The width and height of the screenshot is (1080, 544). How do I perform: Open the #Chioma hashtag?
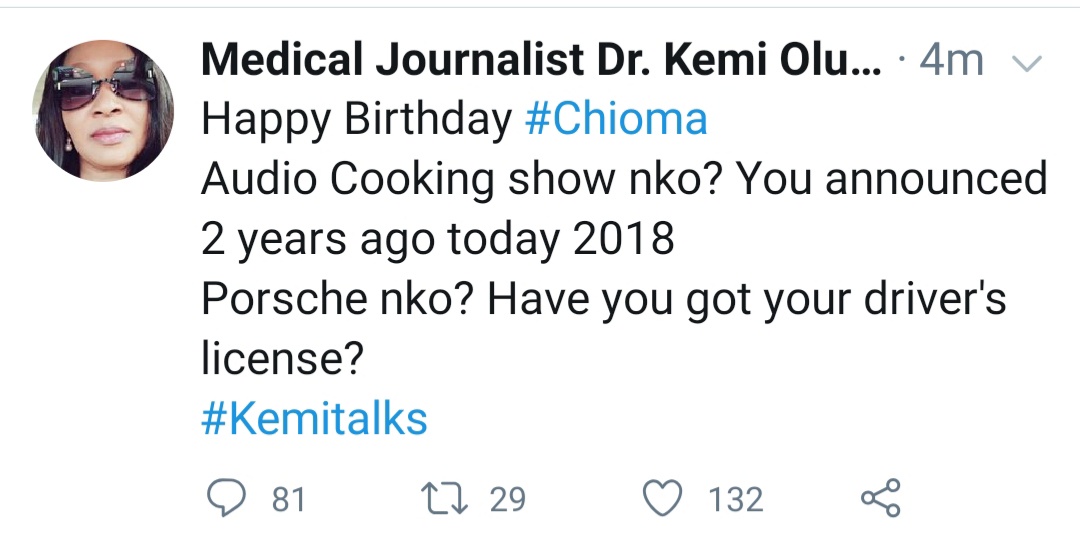click(615, 120)
